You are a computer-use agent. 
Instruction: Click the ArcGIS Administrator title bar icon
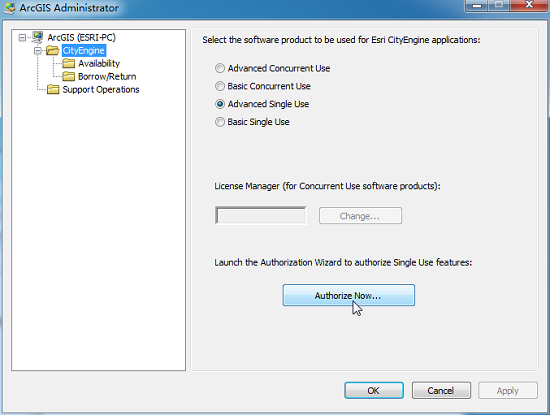click(x=9, y=8)
